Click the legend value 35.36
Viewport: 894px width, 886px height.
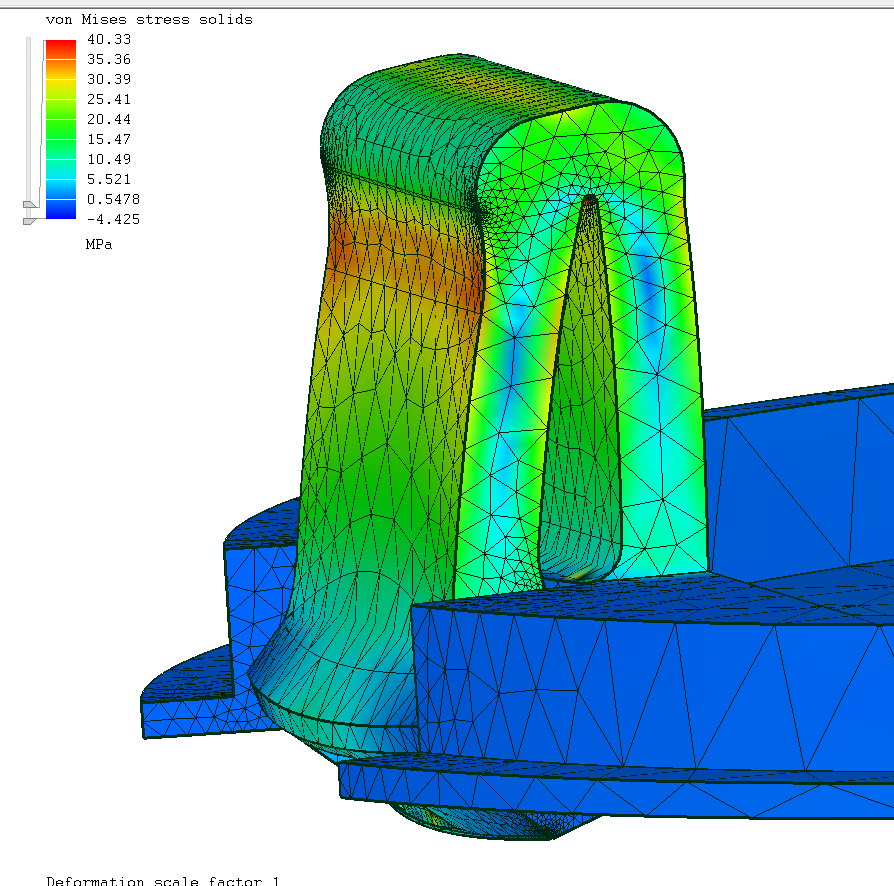coord(109,59)
